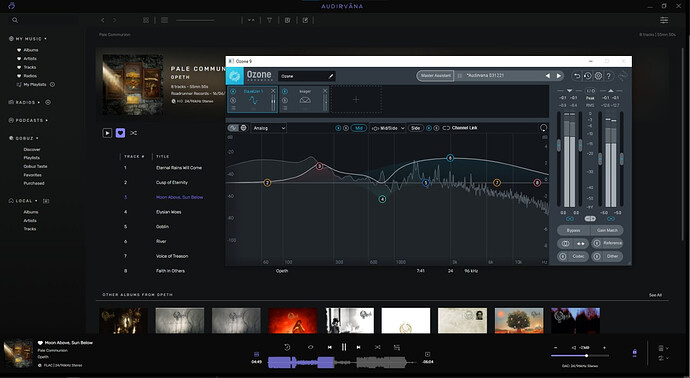Select track Voice of Treason
The image size is (690, 378).
172,256
